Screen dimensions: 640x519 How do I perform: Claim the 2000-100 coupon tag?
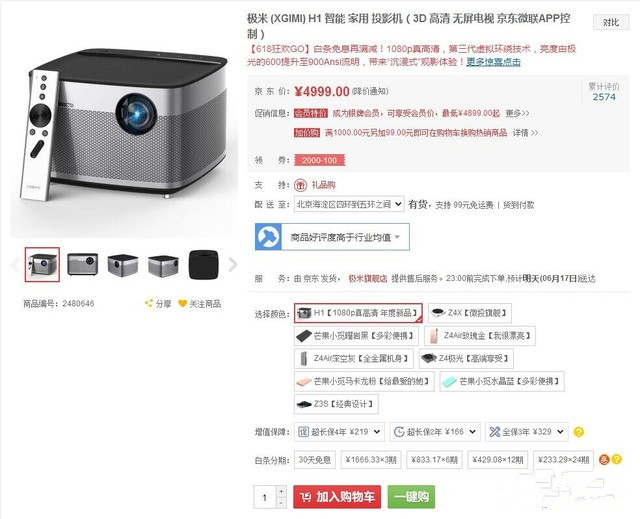point(320,160)
